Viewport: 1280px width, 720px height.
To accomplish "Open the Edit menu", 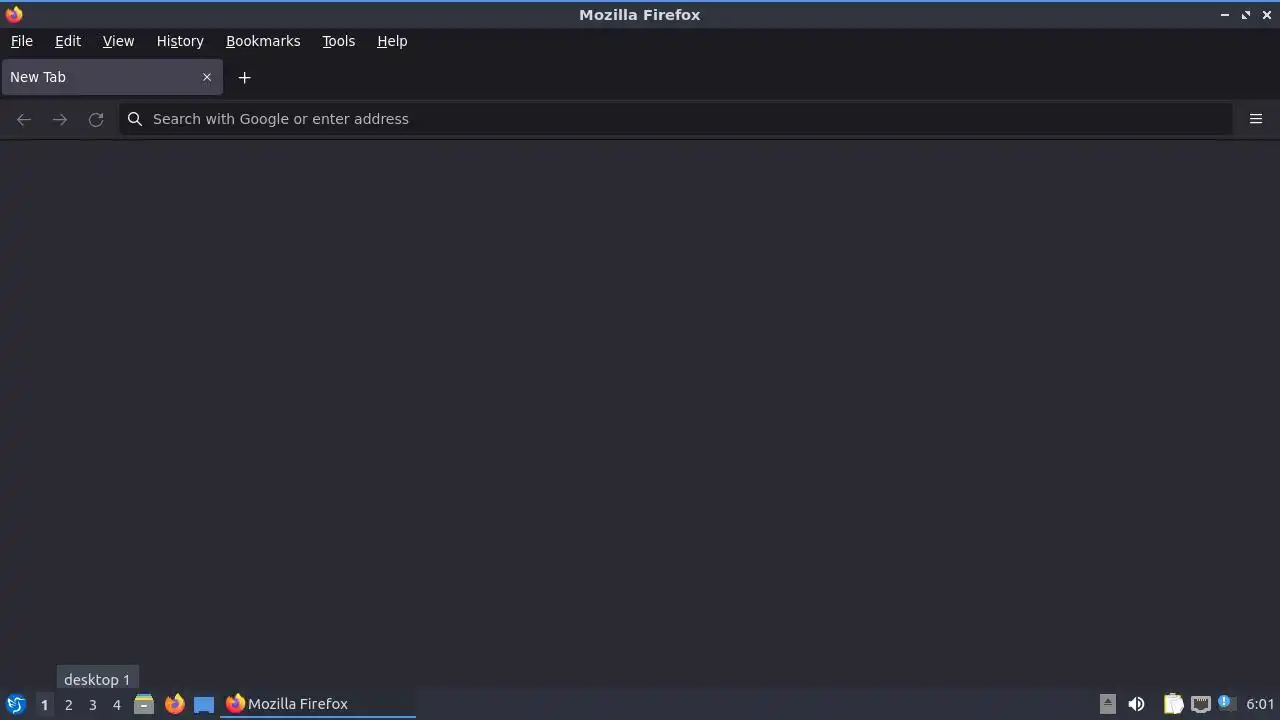I will [x=68, y=41].
